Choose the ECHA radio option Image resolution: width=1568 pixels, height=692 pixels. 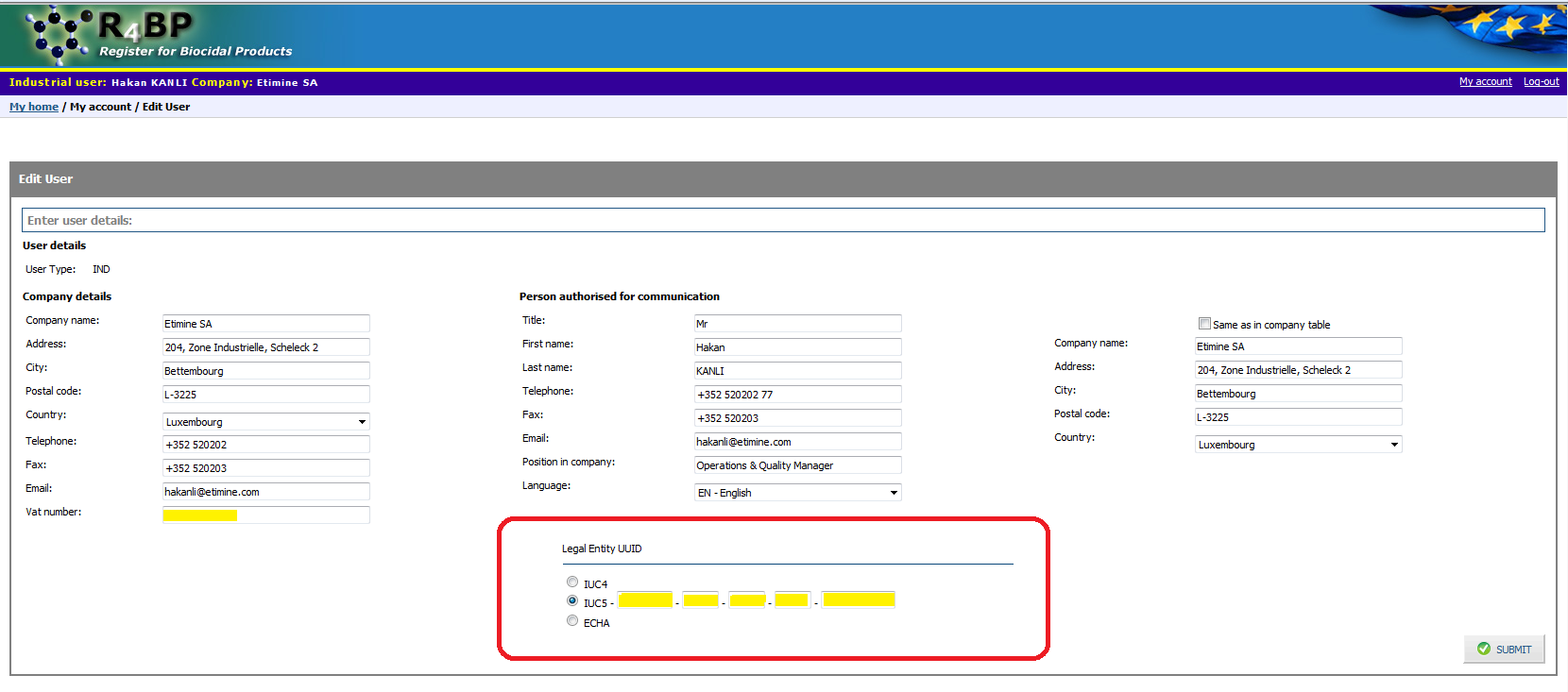coord(572,620)
